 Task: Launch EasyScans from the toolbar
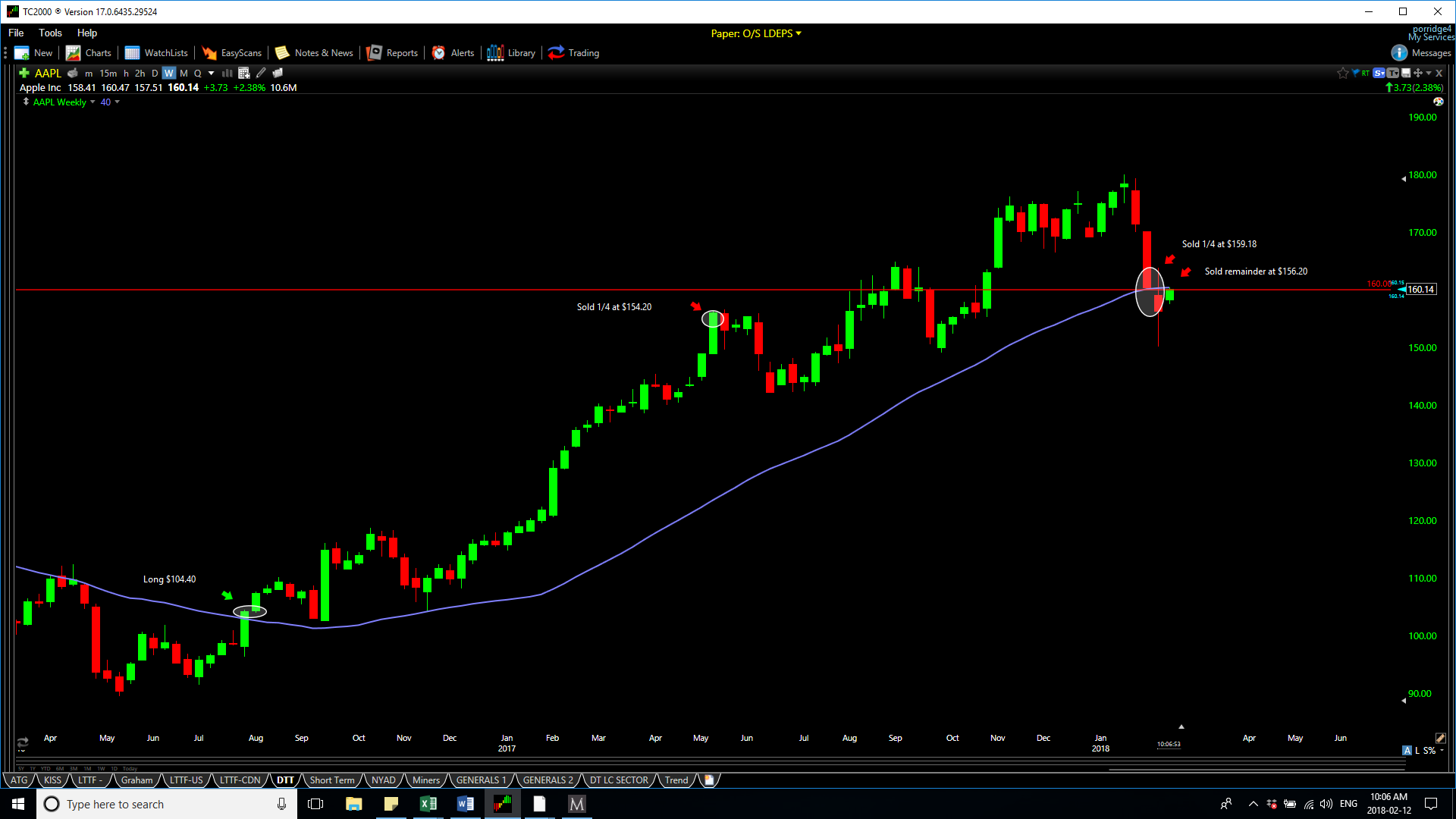(232, 53)
